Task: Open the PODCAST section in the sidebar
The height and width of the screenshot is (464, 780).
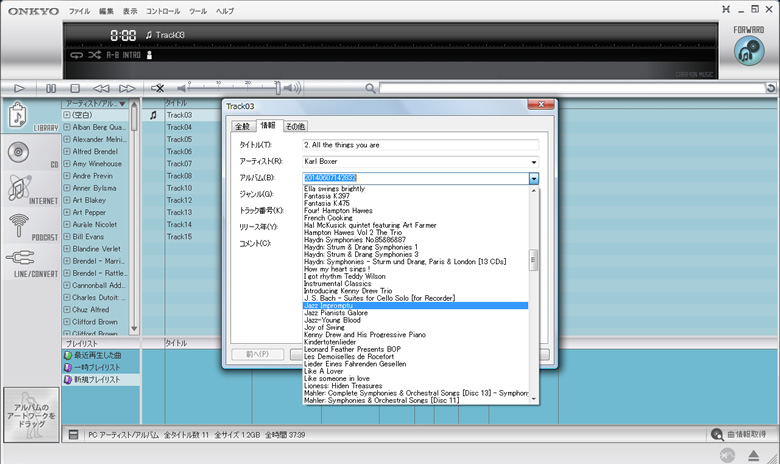Action: point(31,226)
